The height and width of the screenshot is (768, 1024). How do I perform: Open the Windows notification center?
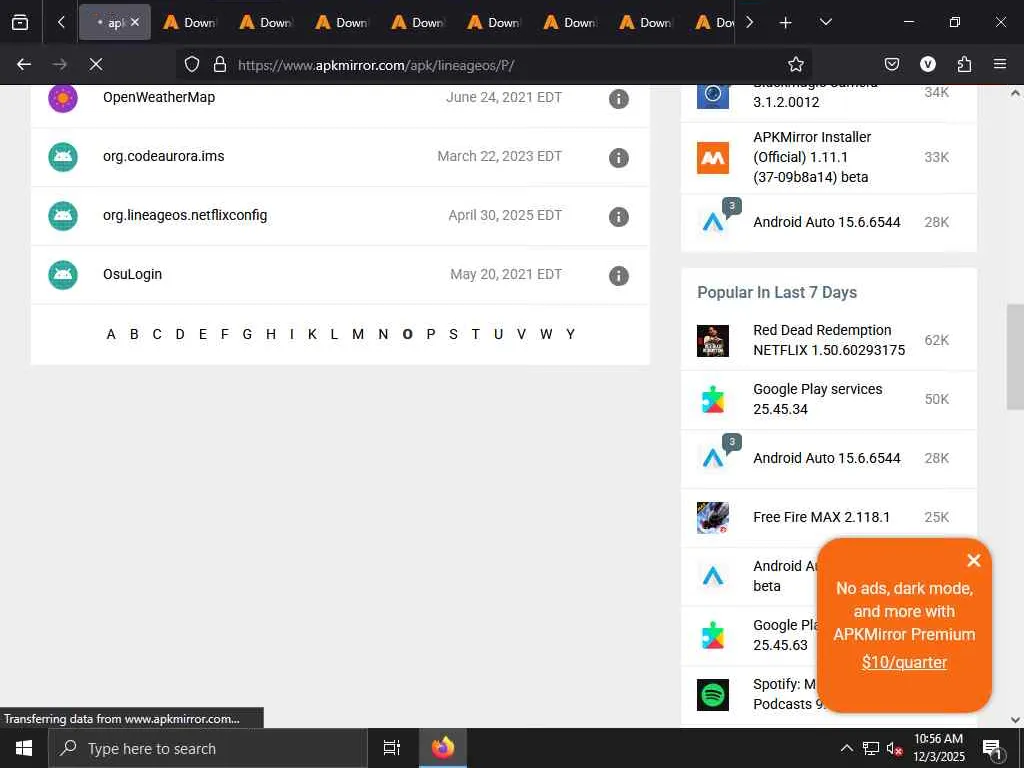coord(993,750)
